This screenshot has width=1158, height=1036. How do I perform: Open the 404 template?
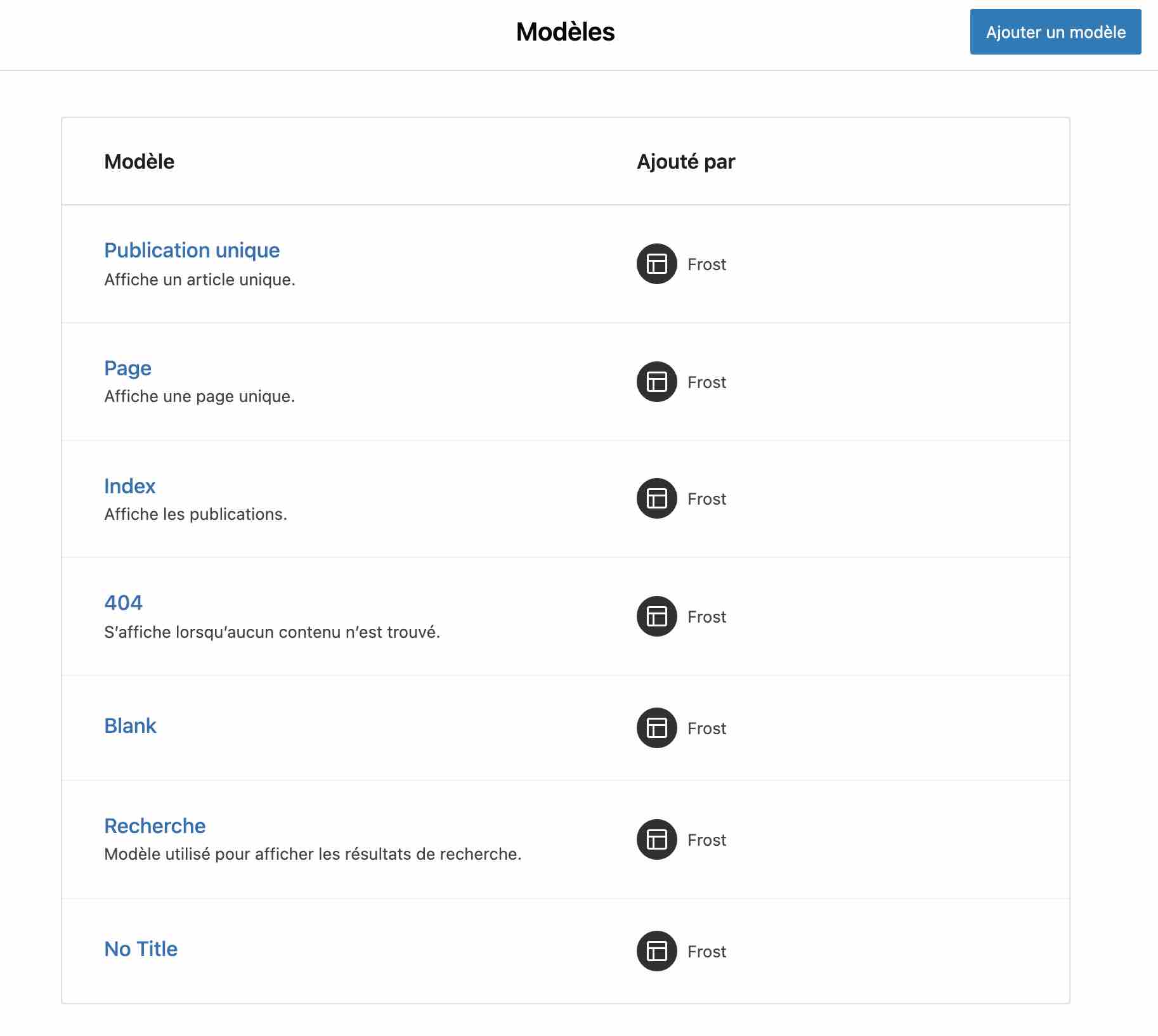point(123,603)
